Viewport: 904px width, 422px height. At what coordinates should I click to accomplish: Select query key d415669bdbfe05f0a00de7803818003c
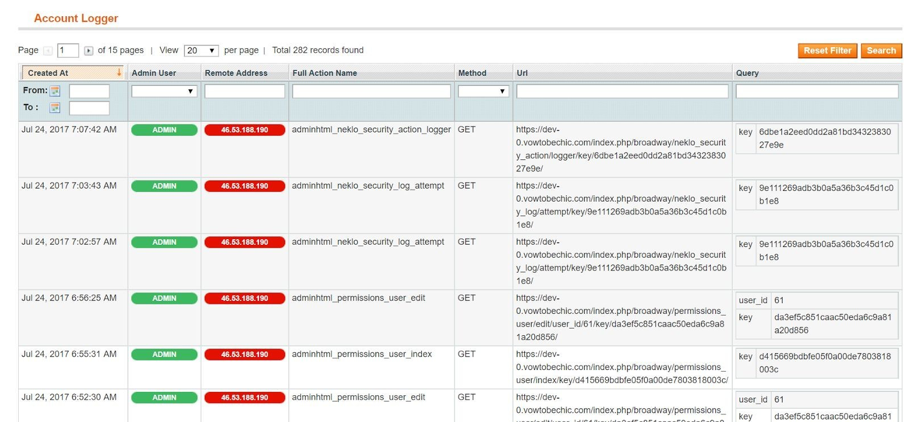[824, 362]
